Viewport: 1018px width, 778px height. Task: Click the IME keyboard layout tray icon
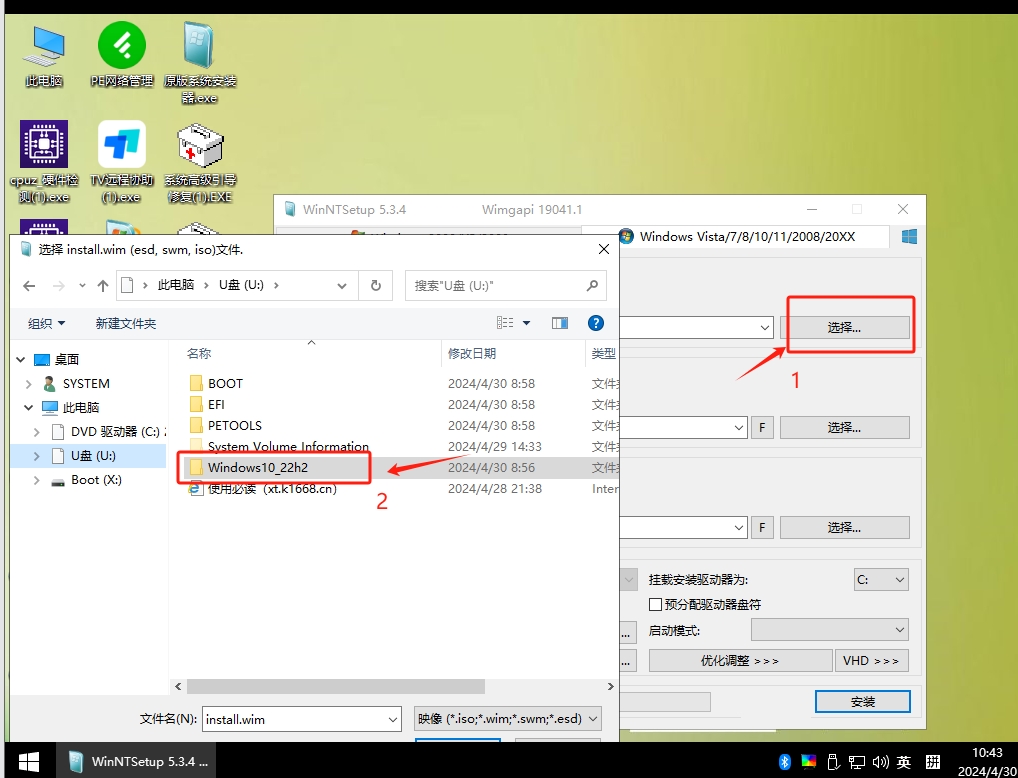pos(933,762)
